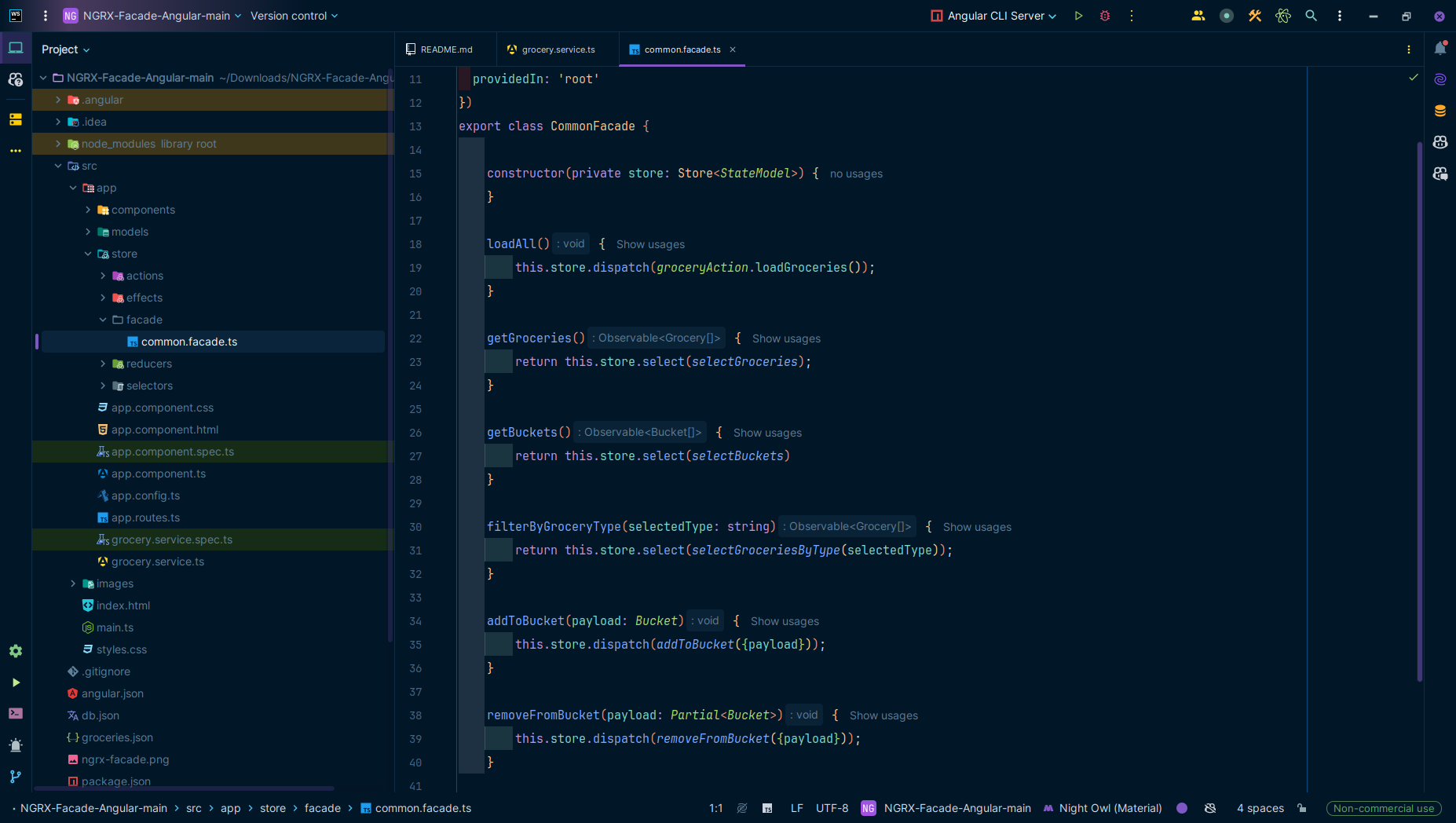Open the Git branches tool window
Image resolution: width=1456 pixels, height=823 pixels.
(16, 777)
